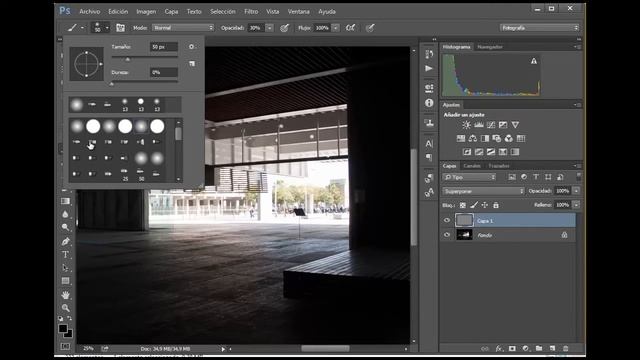This screenshot has height=360, width=640.
Task: Switch to the Trazados tab
Action: (499, 166)
